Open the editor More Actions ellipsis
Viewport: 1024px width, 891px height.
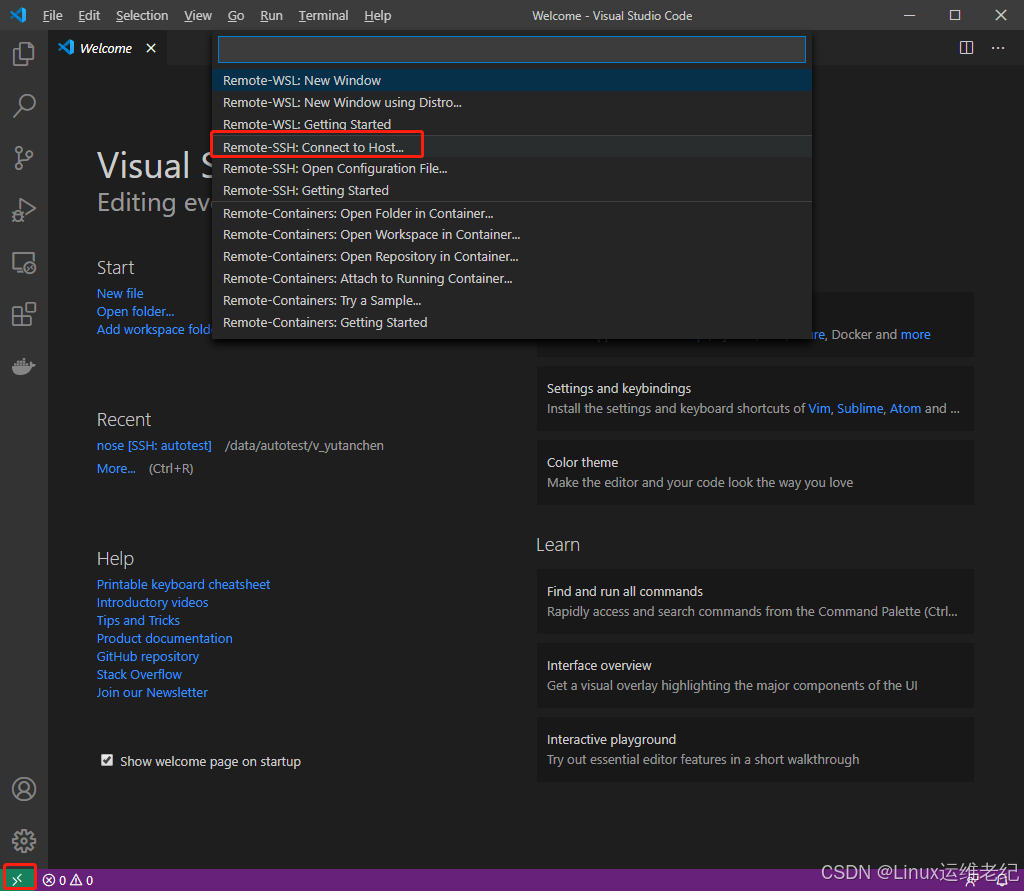point(998,48)
